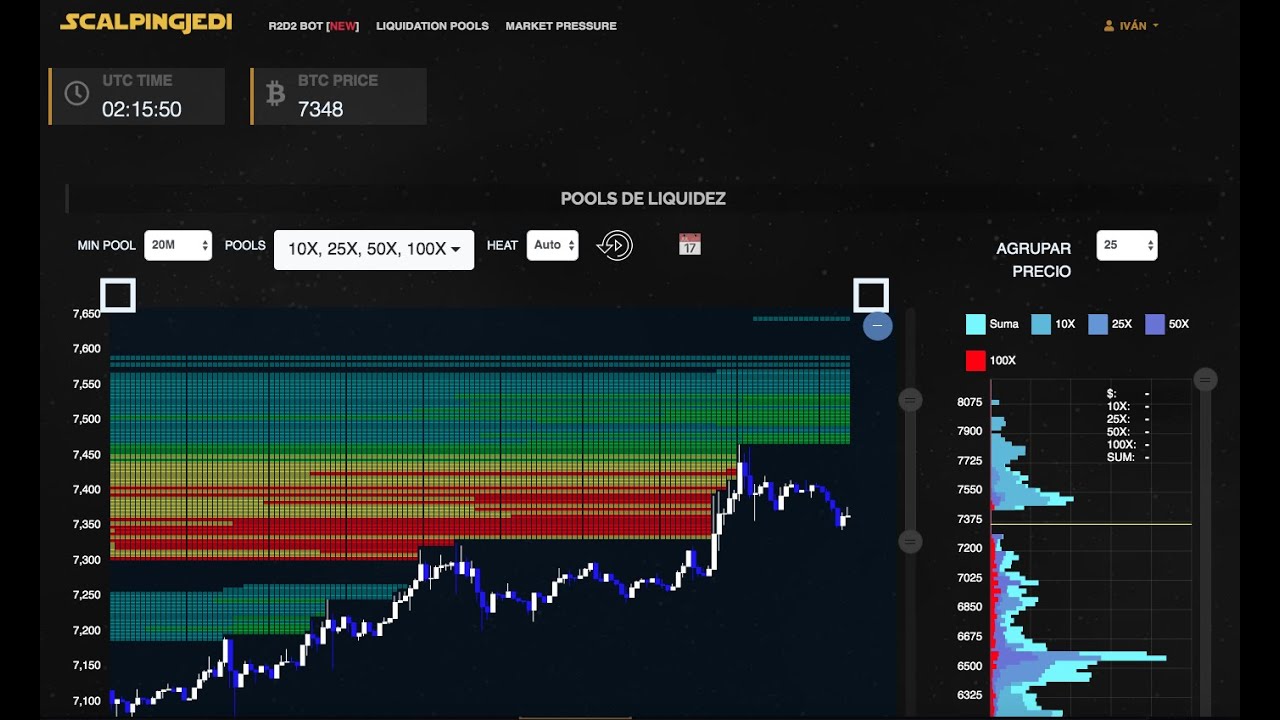Click the Bitcoin symbol icon

pyautogui.click(x=275, y=94)
